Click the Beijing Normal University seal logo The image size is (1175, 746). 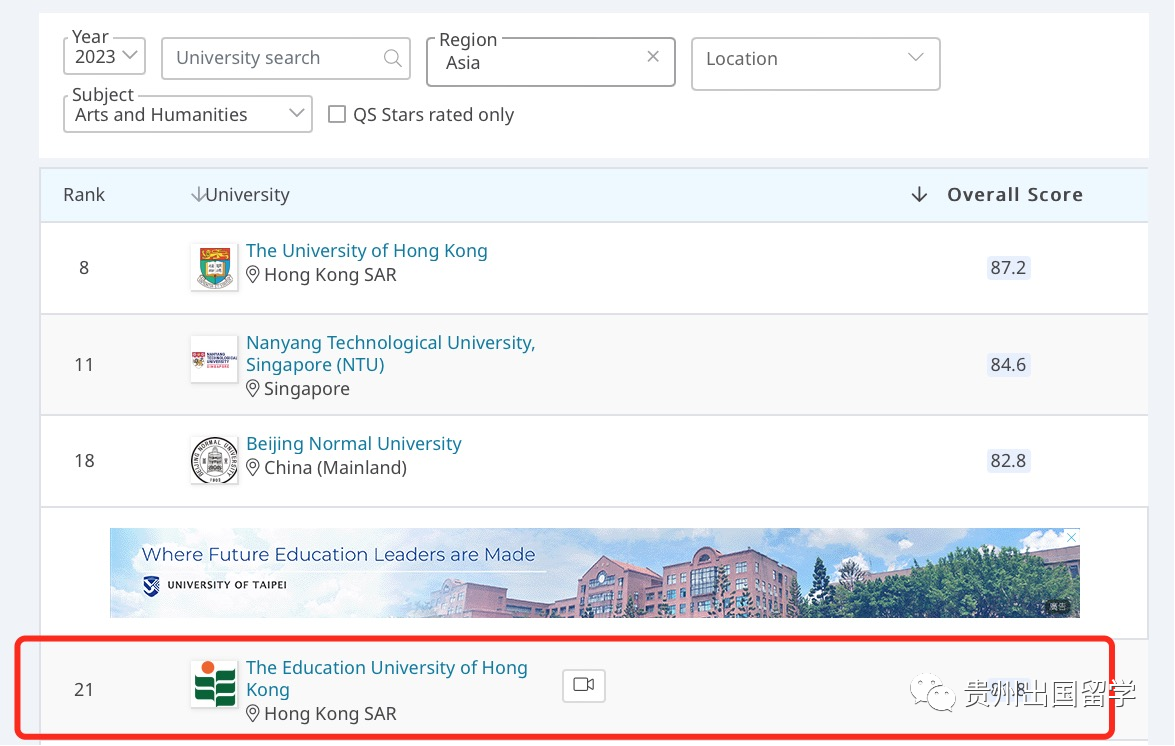tap(214, 460)
